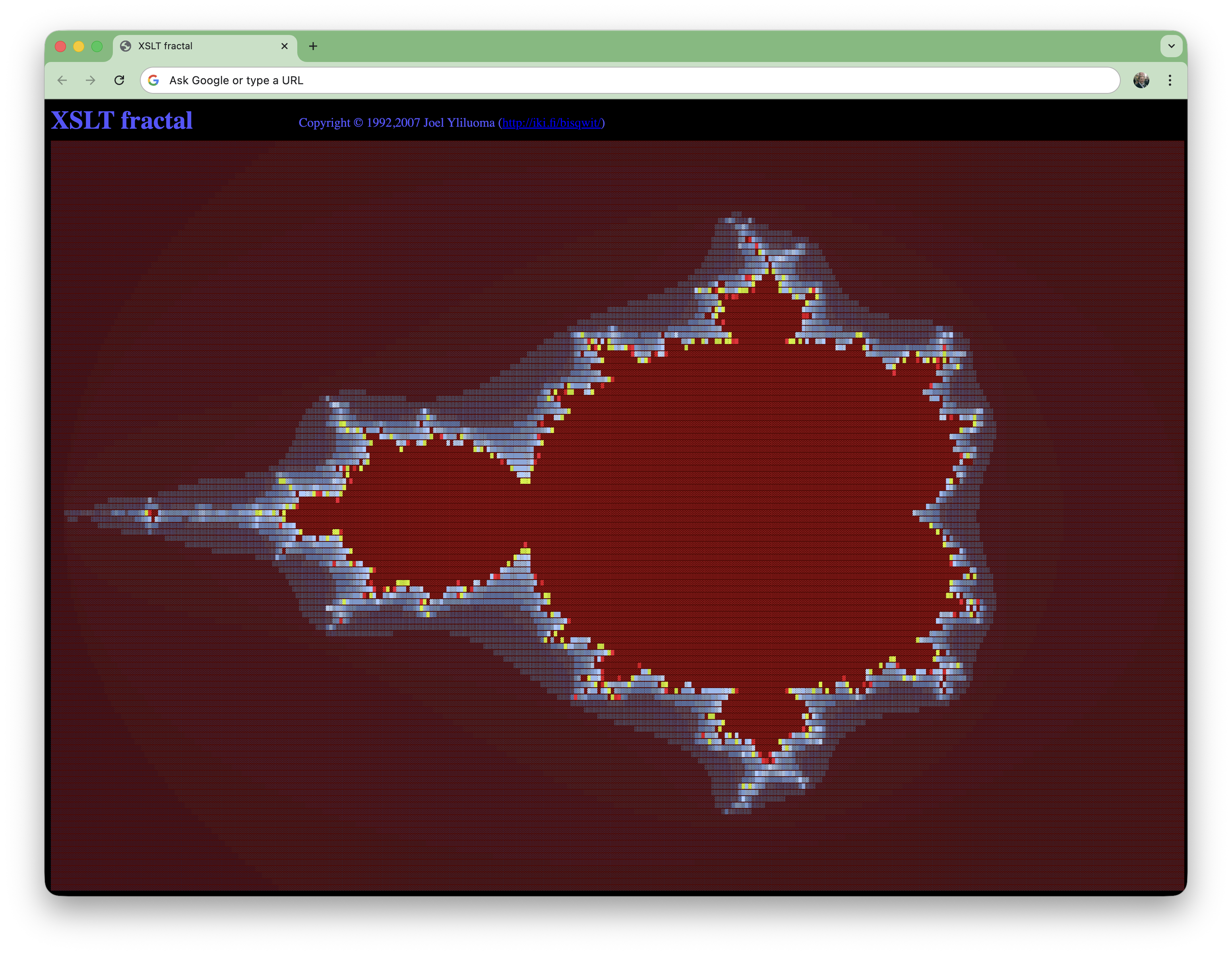Viewport: 1232px width, 955px height.
Task: Close the XSLT fractal tab
Action: click(x=285, y=46)
